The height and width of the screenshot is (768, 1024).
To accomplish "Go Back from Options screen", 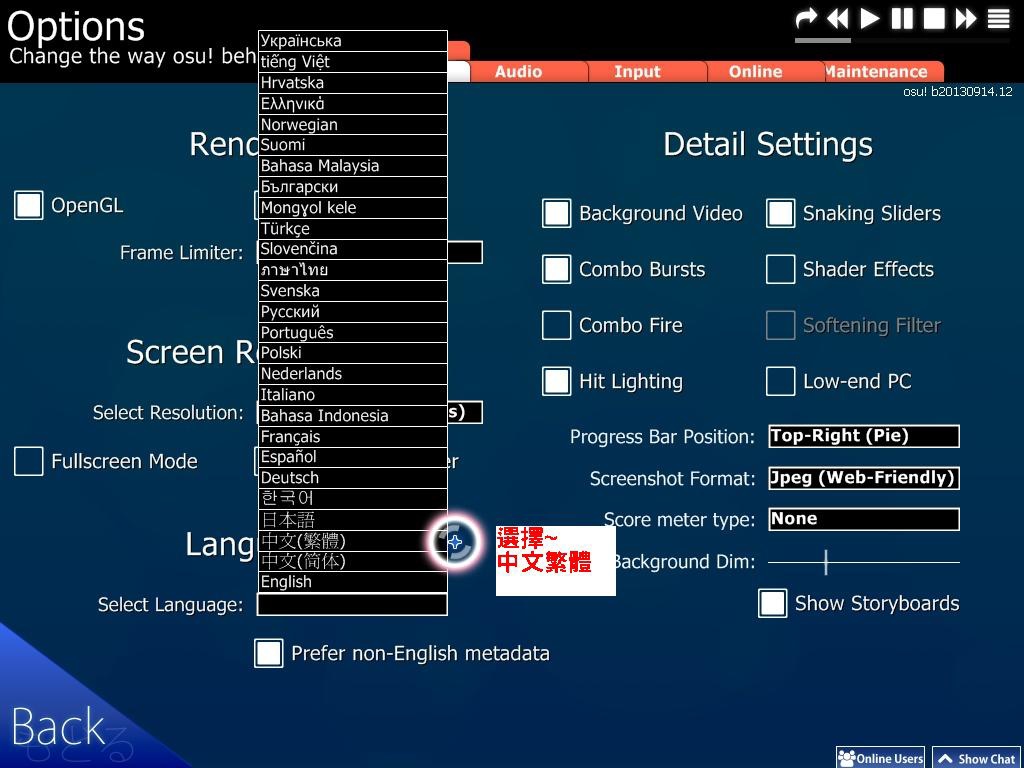I will point(59,726).
